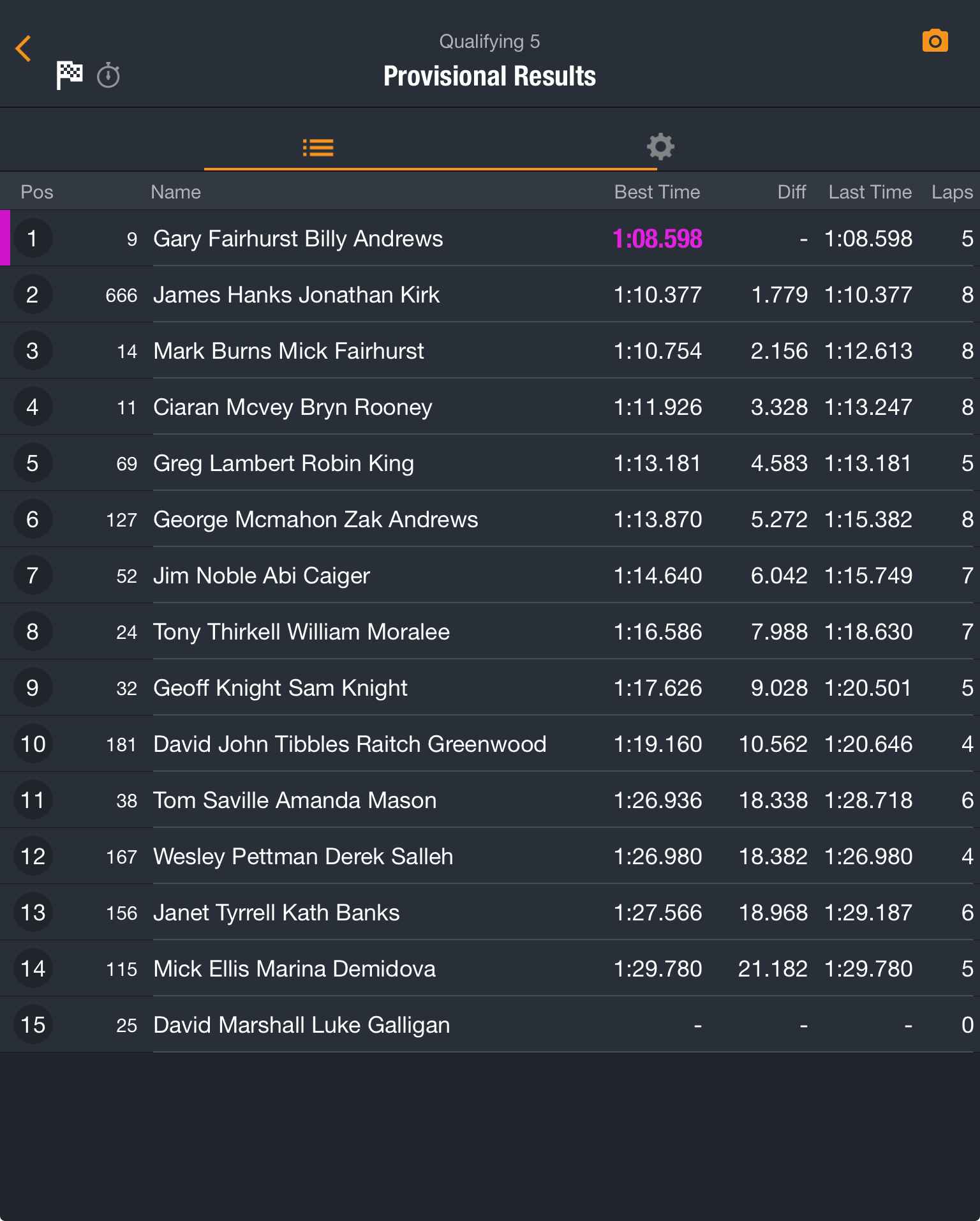
Task: Tap best time 1:10.377
Action: click(657, 295)
